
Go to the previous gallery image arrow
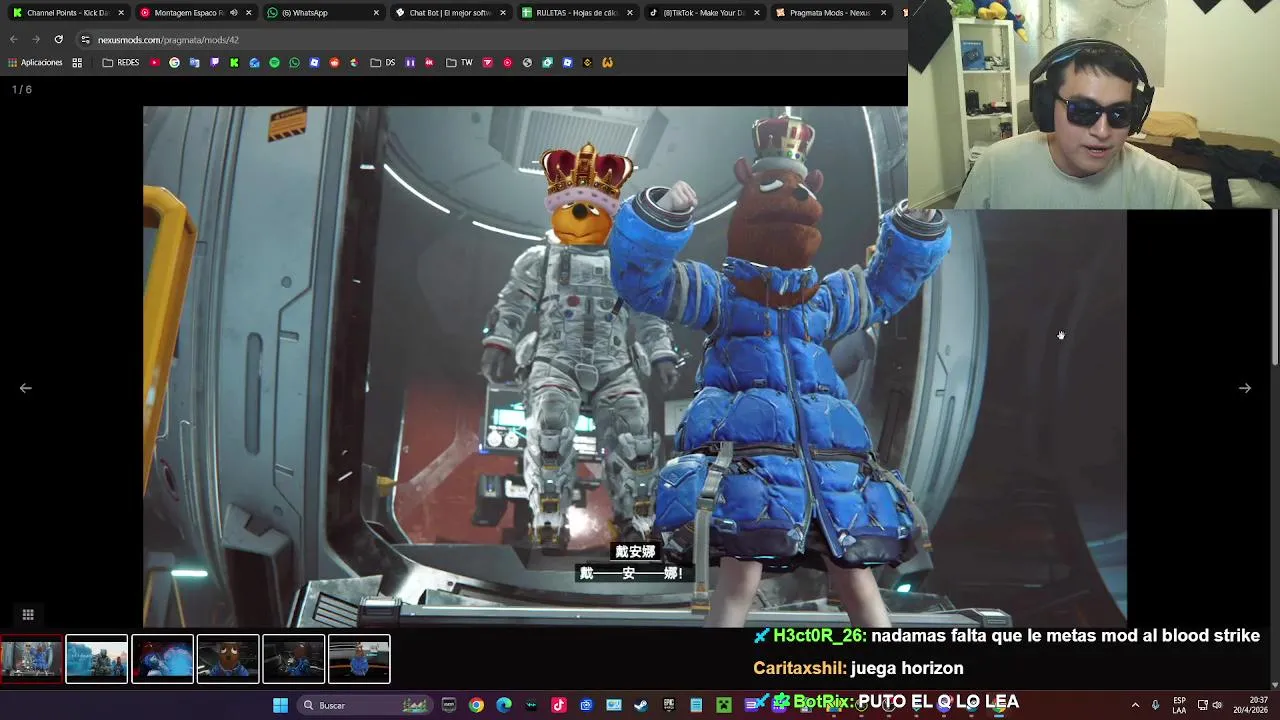point(26,388)
